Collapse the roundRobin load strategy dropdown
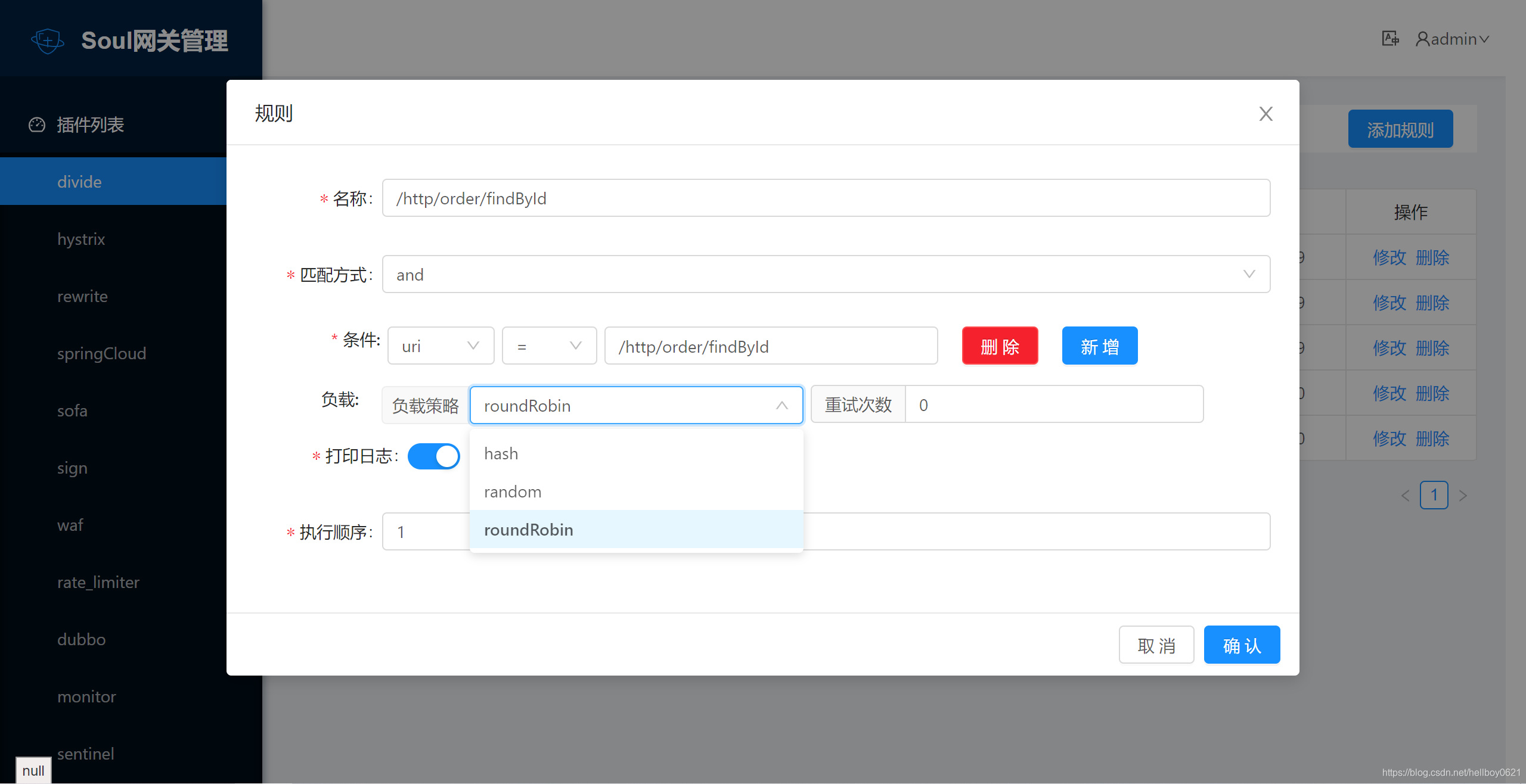 (636, 406)
